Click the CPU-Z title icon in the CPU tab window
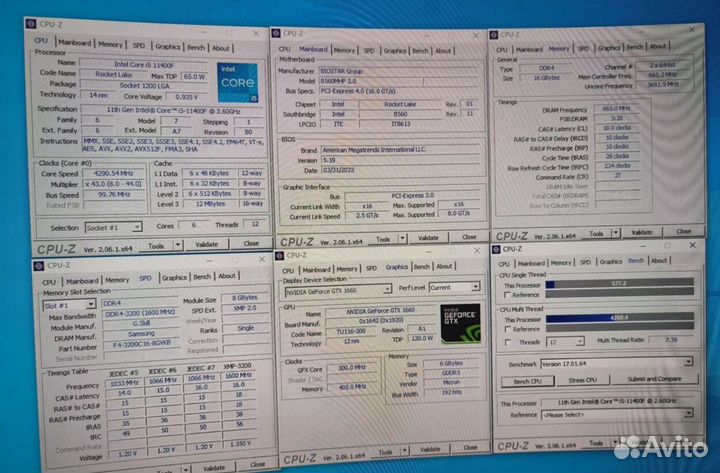 (31, 24)
